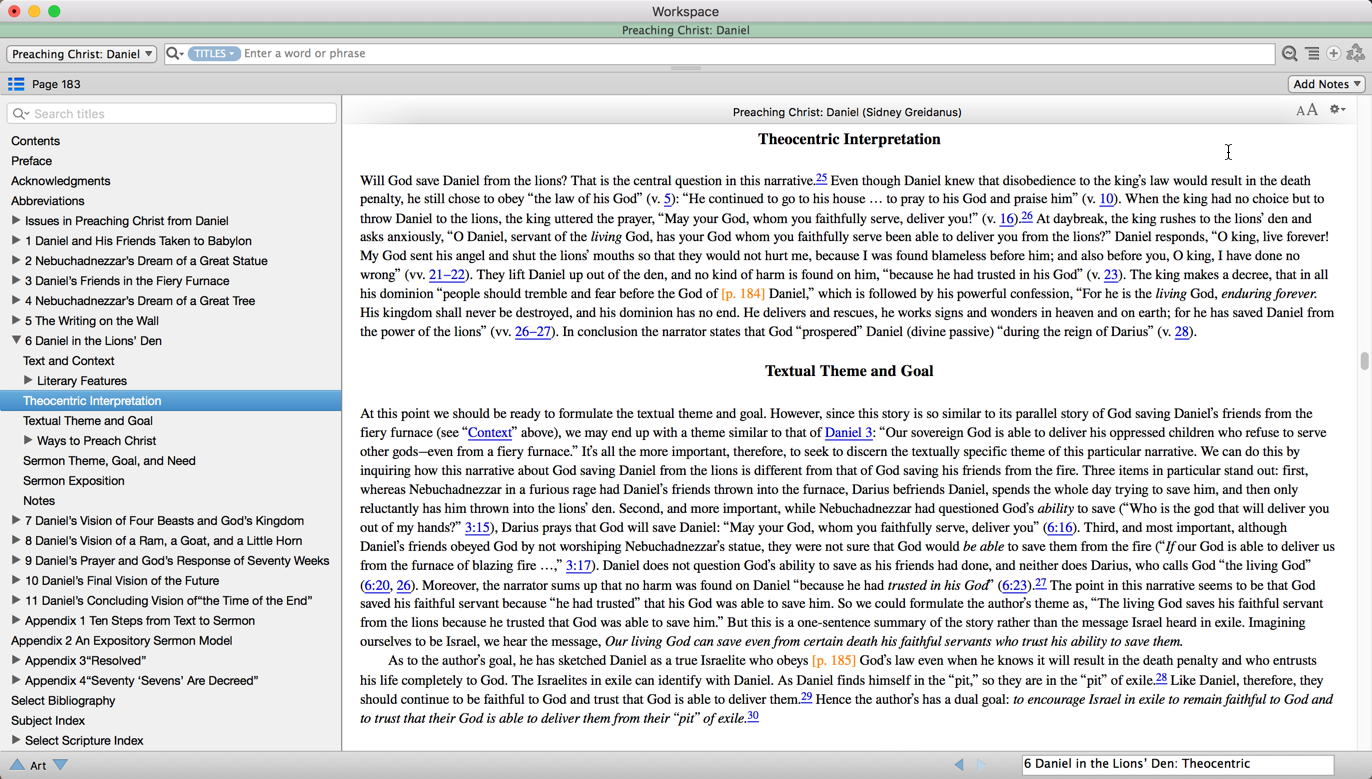Open Select Bibliography
This screenshot has height=779, width=1372.
[x=63, y=701]
